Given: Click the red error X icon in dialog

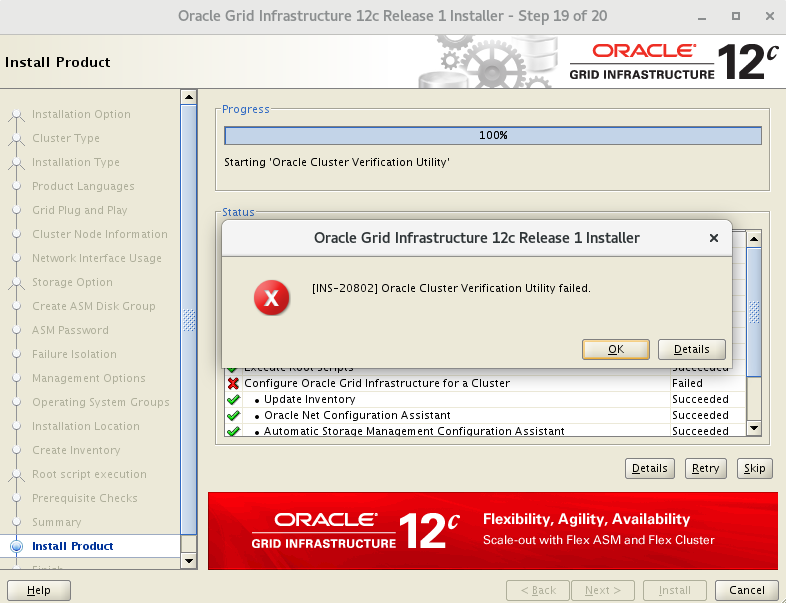Looking at the screenshot, I should point(272,297).
